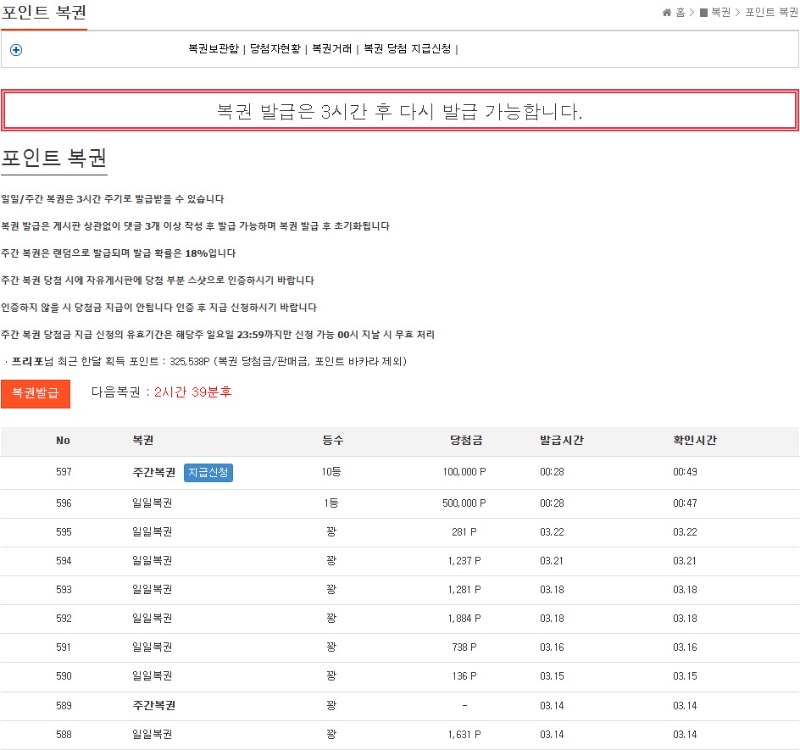Click the 주간복권 entry in row 589

coord(153,706)
